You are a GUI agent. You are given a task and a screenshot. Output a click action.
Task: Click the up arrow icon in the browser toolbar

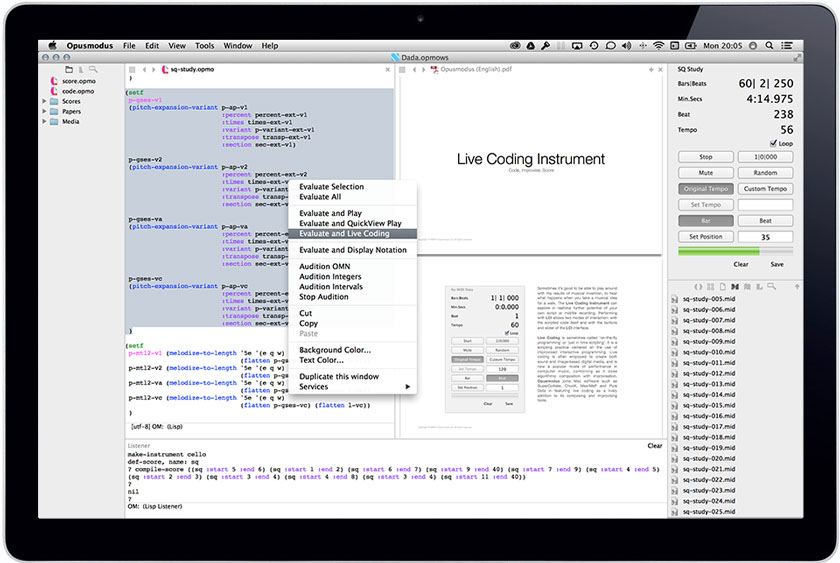(797, 287)
